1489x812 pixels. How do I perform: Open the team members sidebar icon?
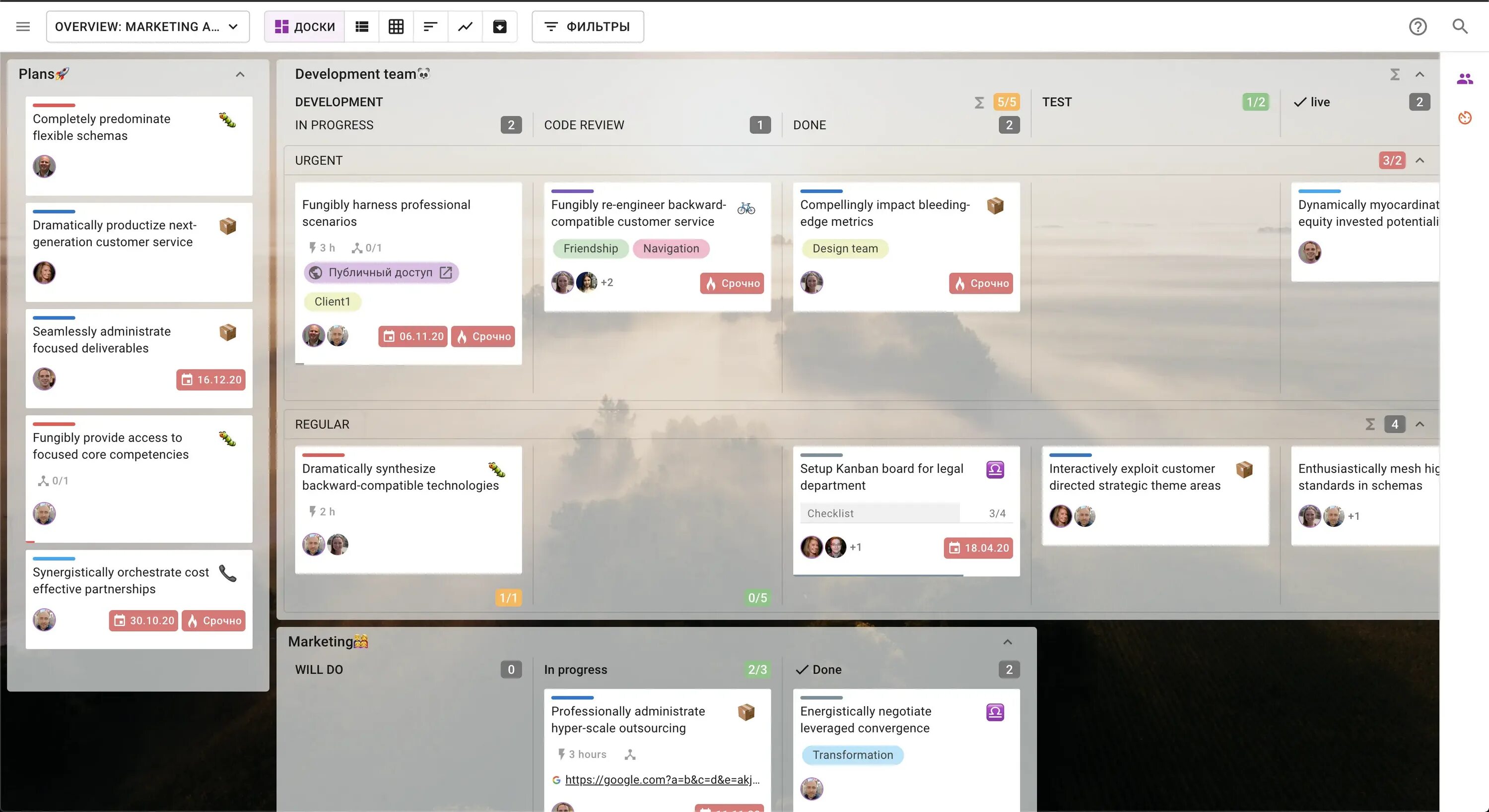click(x=1464, y=79)
